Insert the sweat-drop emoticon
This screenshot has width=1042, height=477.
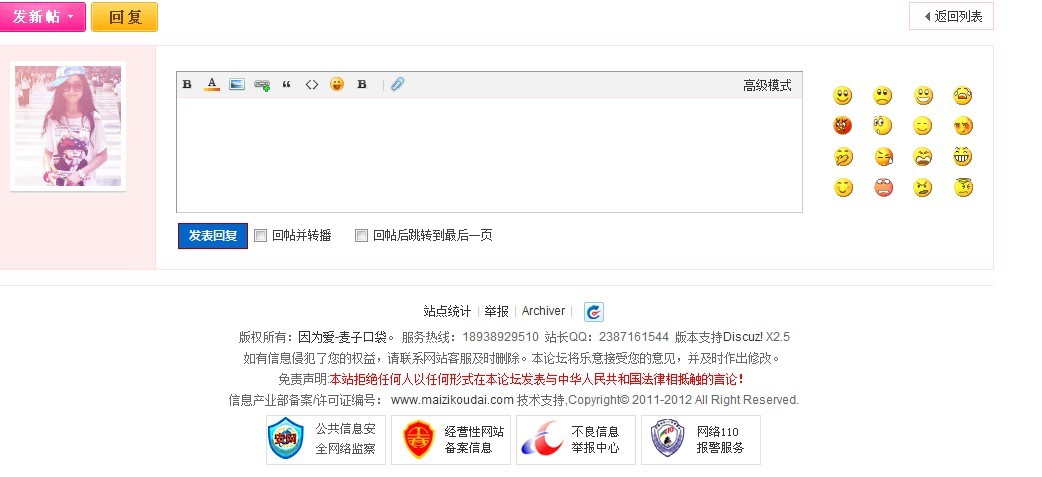(x=883, y=157)
